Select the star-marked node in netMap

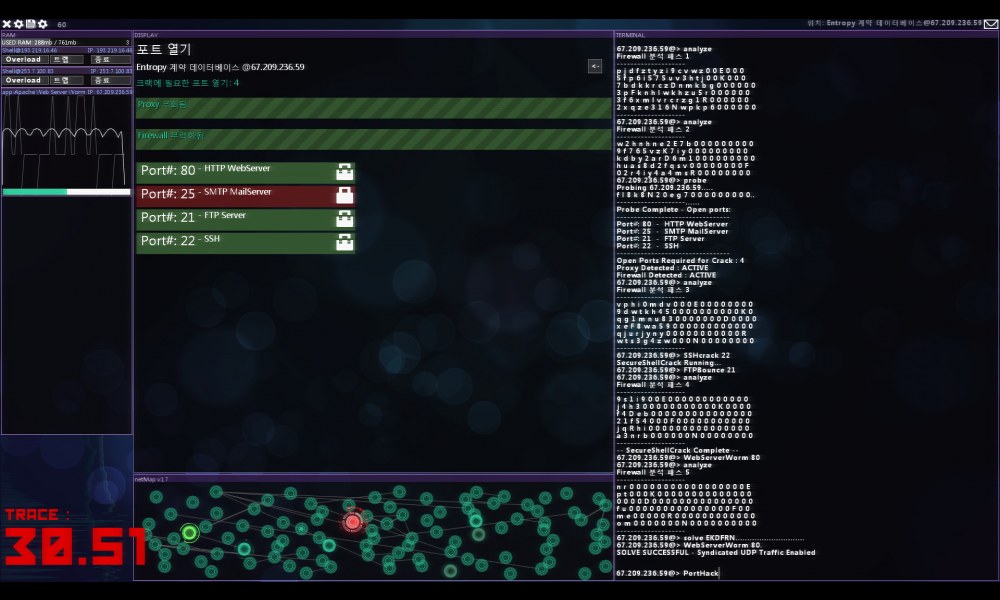pos(301,529)
